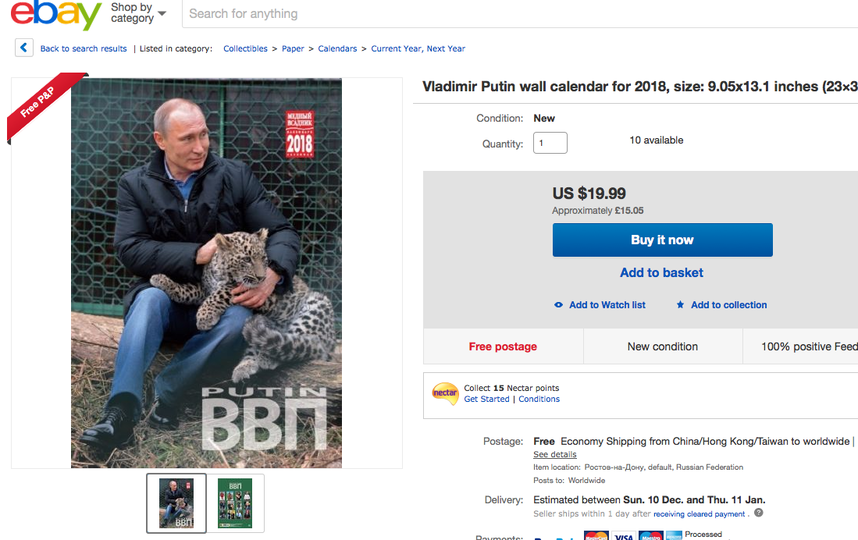This screenshot has height=540, width=858.
Task: Open the Shop by category dropdown
Action: pos(138,13)
